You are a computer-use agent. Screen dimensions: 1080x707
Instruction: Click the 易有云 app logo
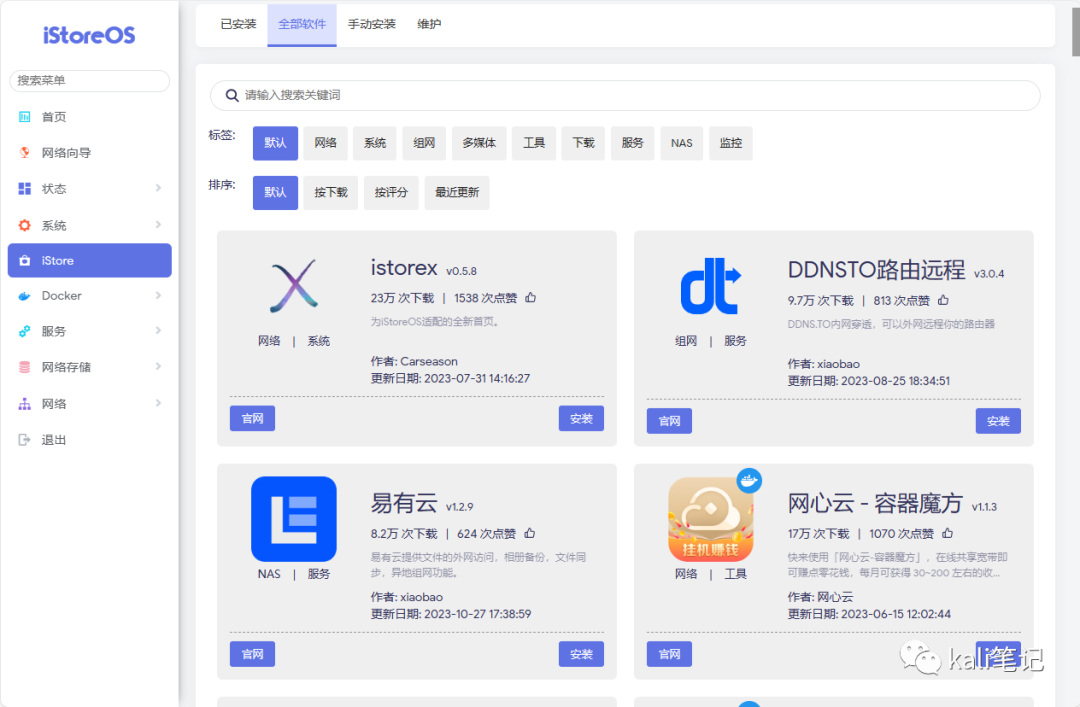coord(293,519)
